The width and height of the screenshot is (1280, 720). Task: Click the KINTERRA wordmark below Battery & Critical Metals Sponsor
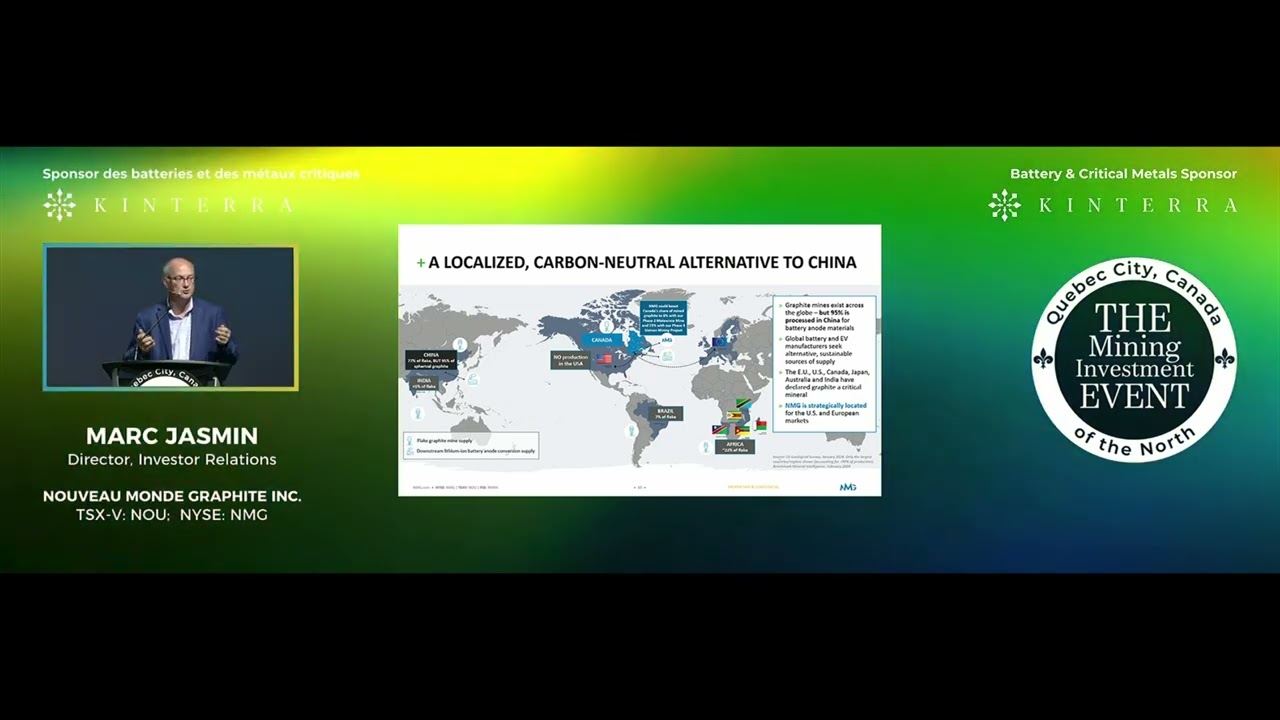(x=1139, y=205)
